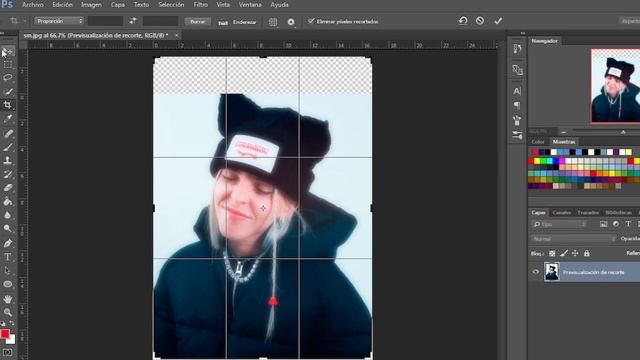Open the Edición menu

click(62, 5)
